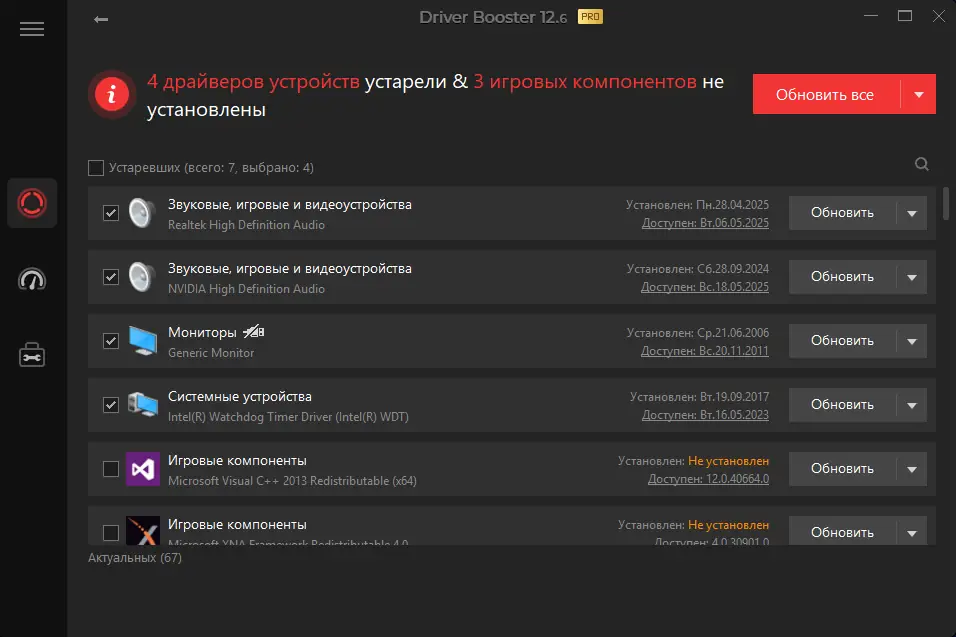This screenshot has width=956, height=637.
Task: Update the Realtek High Definition Audio driver
Action: coord(842,213)
